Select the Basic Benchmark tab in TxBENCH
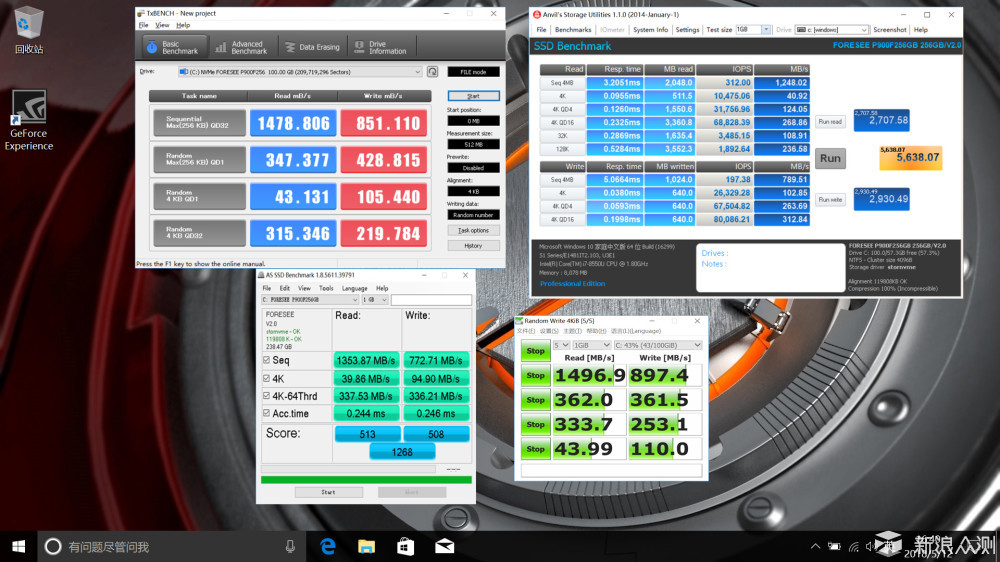Image resolution: width=1000 pixels, height=562 pixels. [173, 47]
